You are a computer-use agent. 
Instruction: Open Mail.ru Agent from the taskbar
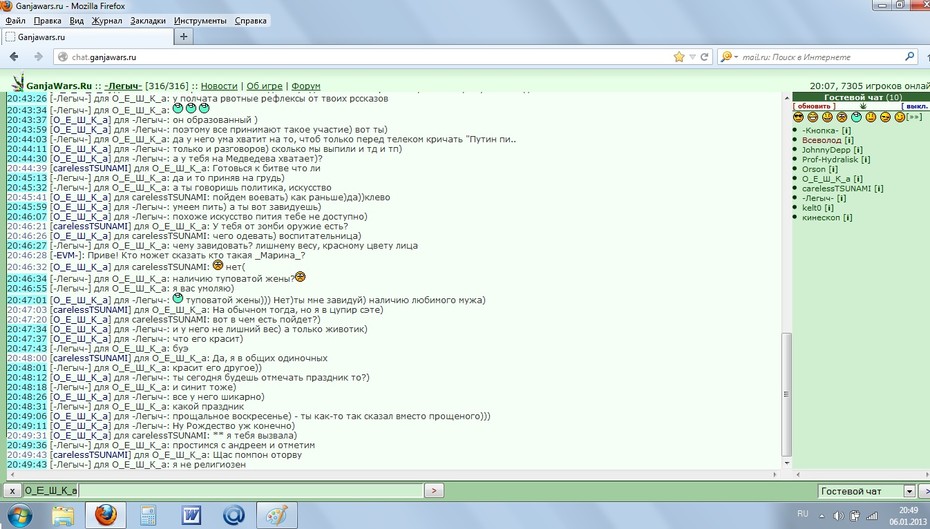[234, 515]
